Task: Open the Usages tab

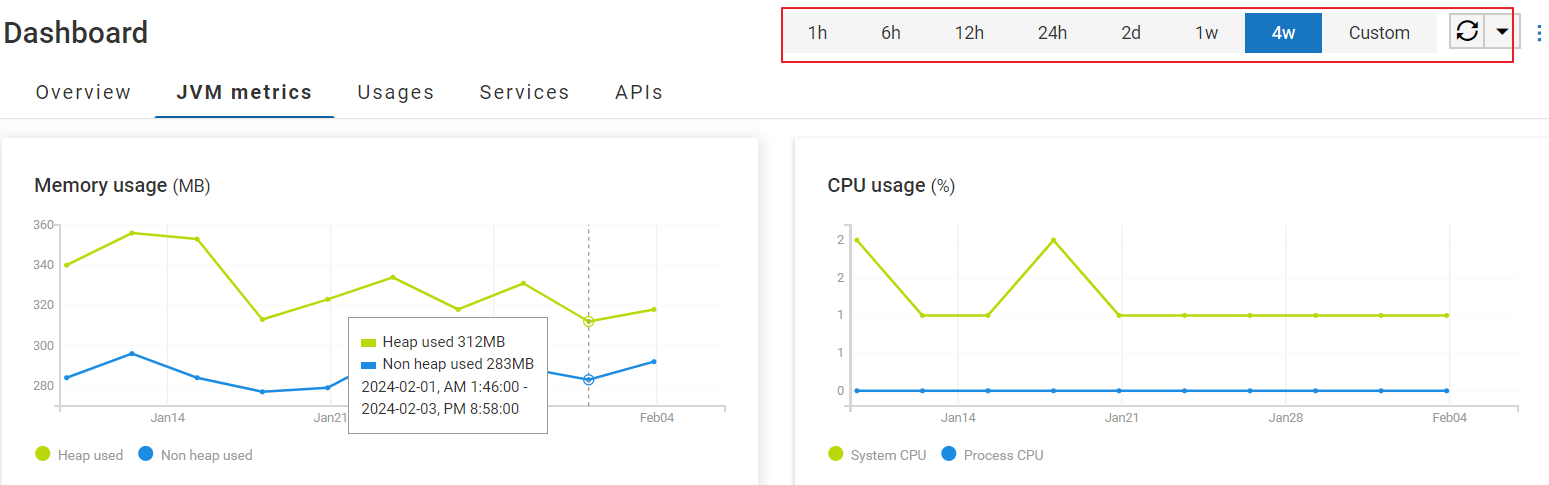Action: tap(396, 93)
